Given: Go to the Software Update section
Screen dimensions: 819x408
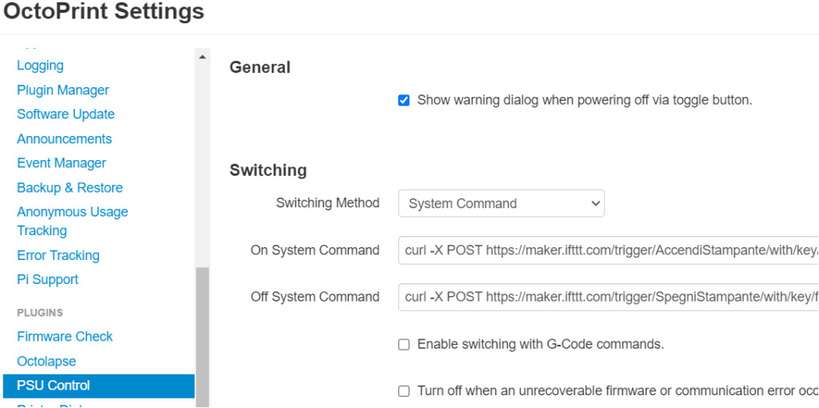Looking at the screenshot, I should point(66,114).
